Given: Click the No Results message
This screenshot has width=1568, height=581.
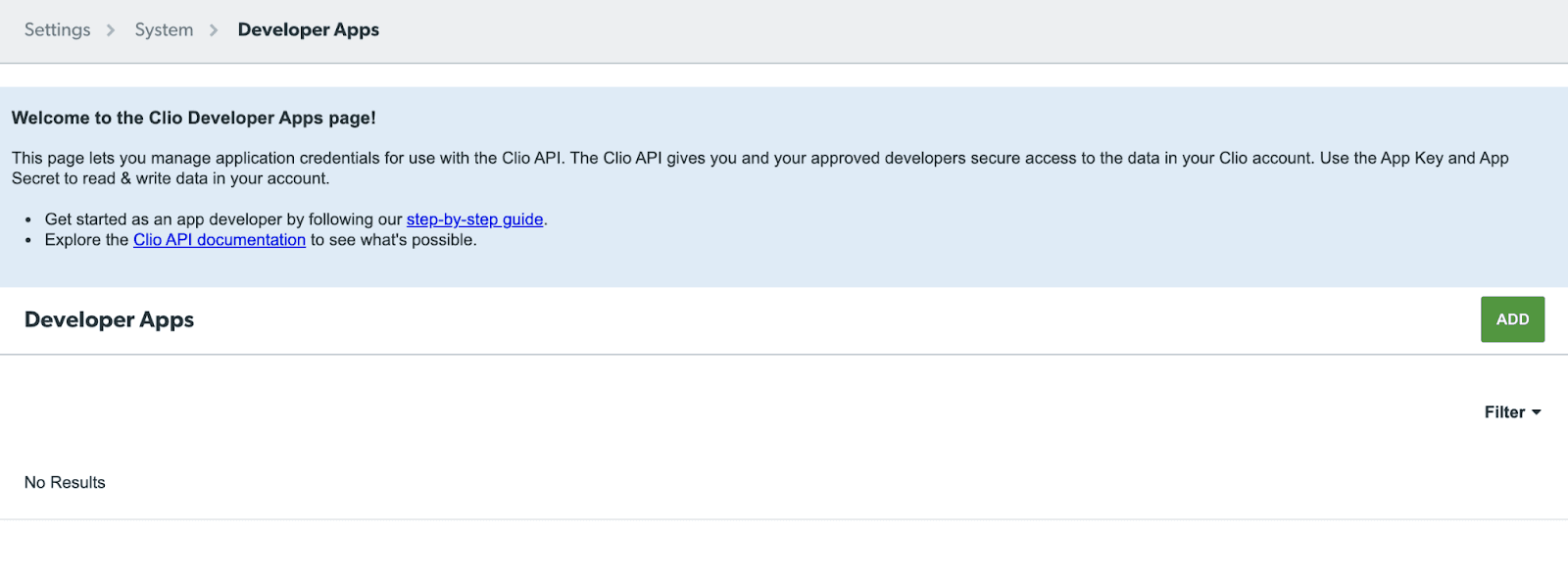Looking at the screenshot, I should (65, 483).
